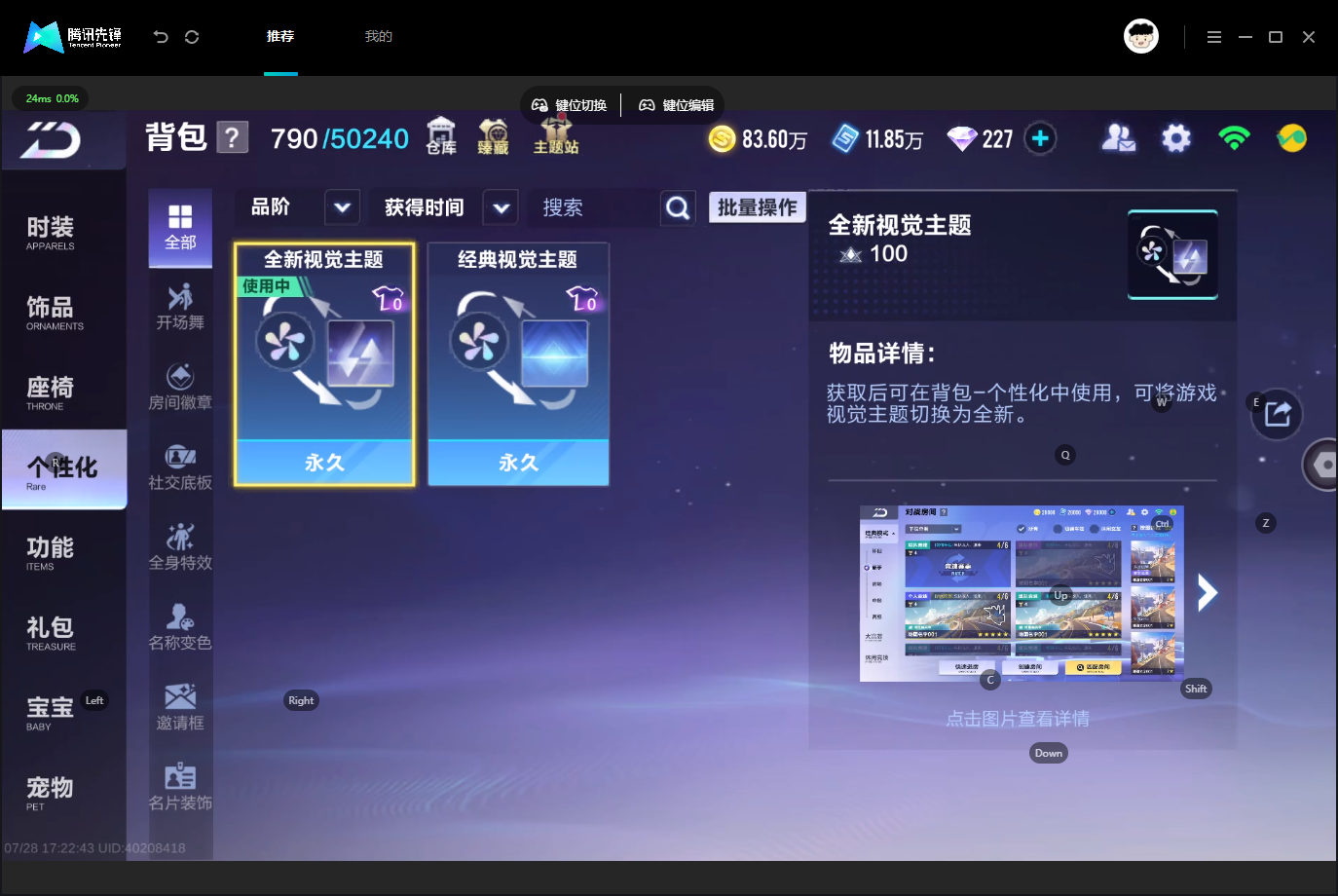Click the Tencent Pioneer refresh icon
The width and height of the screenshot is (1338, 896).
192,37
